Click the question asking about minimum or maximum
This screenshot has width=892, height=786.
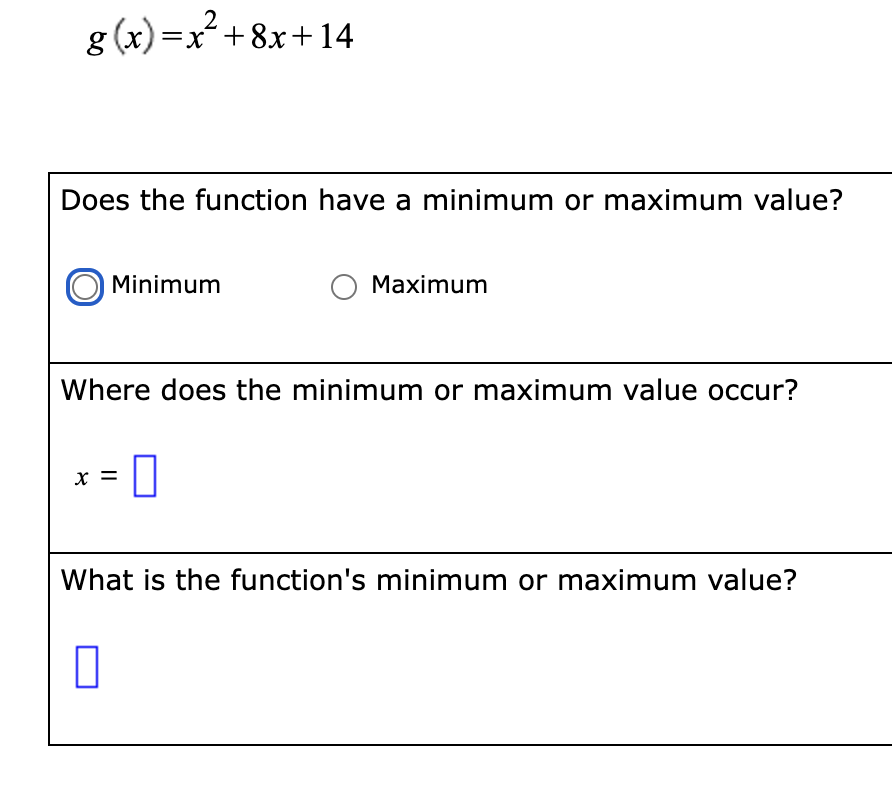point(450,201)
